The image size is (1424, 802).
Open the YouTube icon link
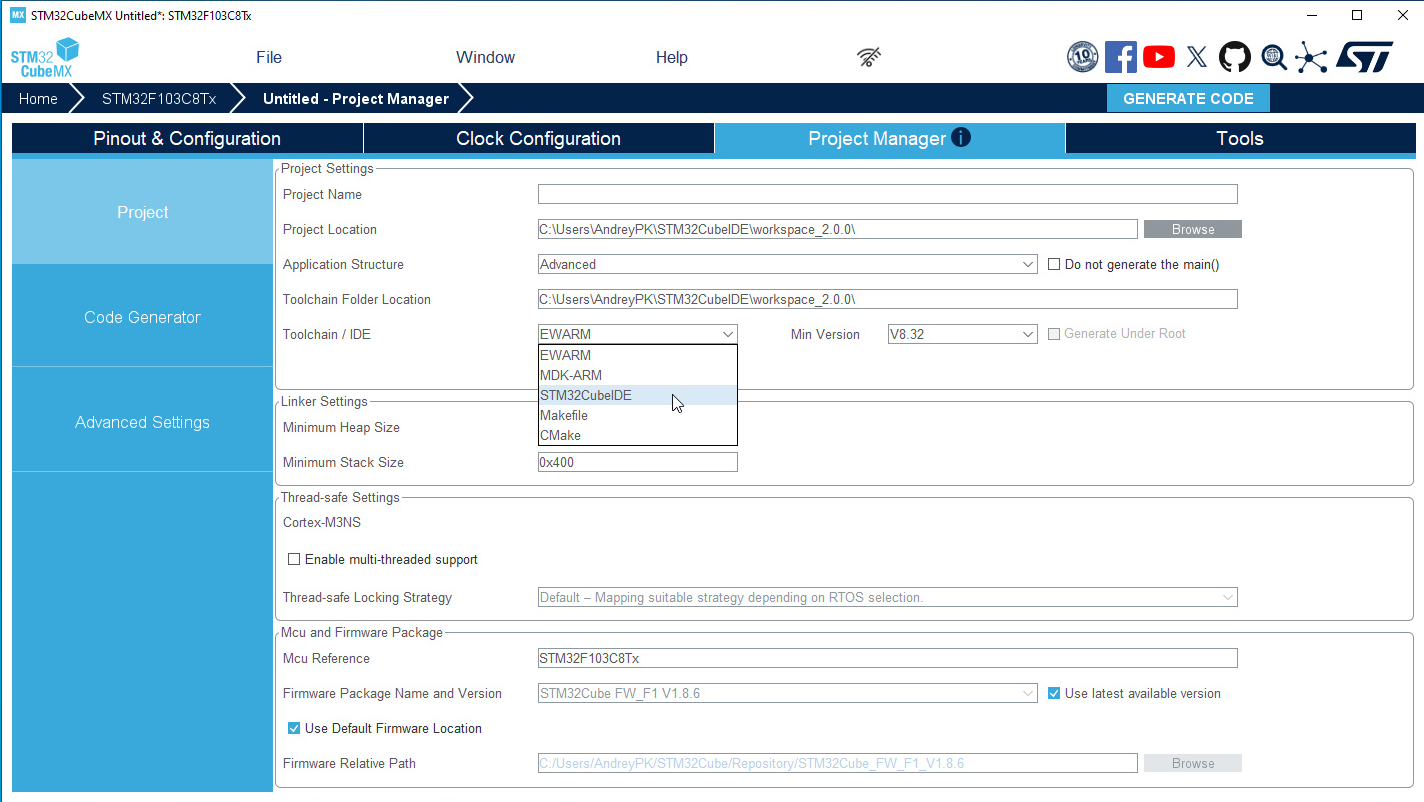coord(1158,57)
